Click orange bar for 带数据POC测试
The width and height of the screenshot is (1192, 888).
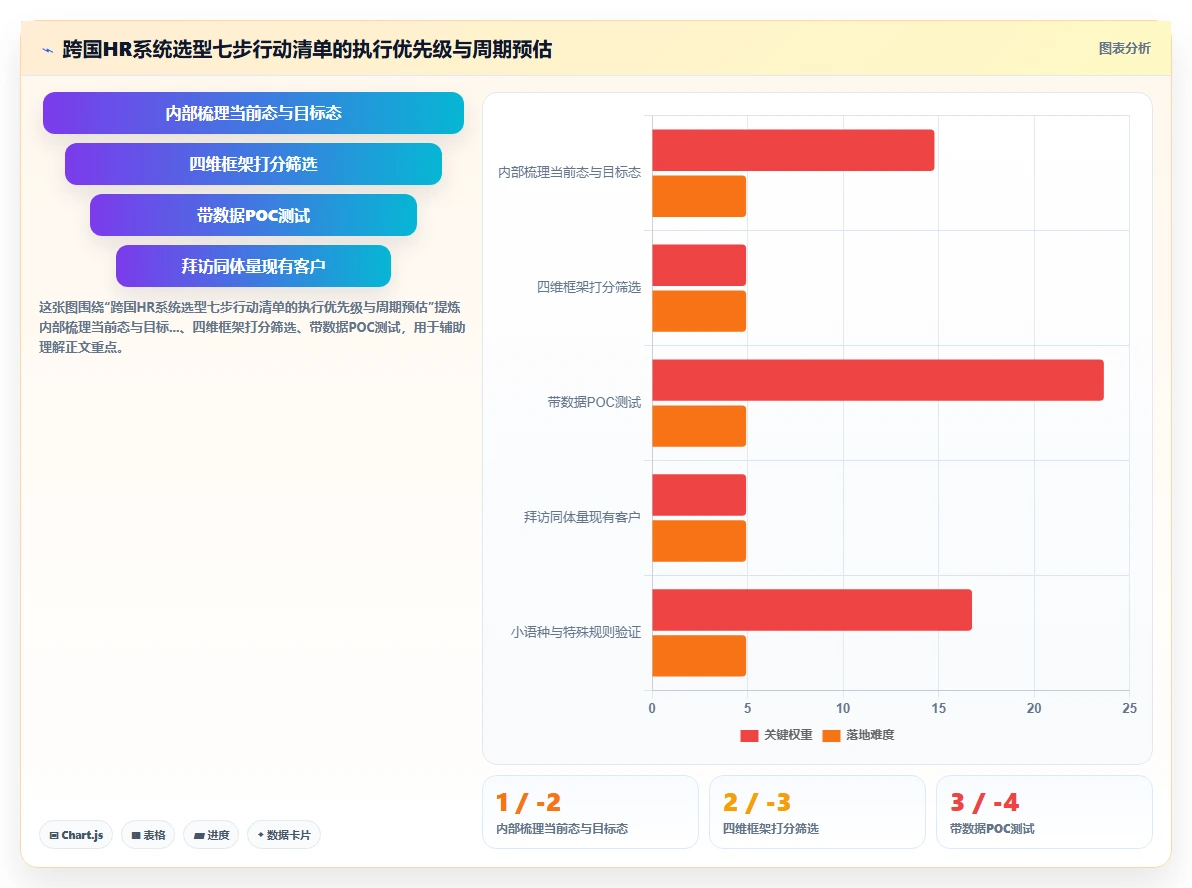699,427
